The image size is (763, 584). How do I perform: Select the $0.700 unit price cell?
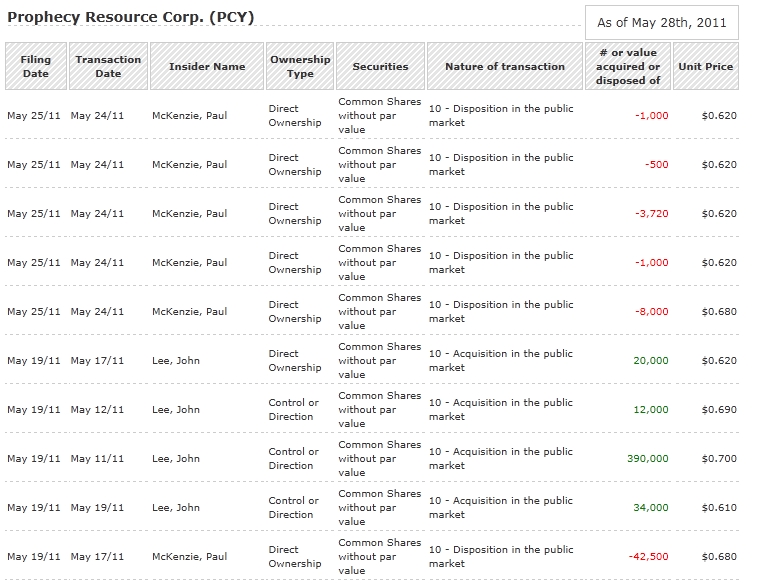point(719,459)
